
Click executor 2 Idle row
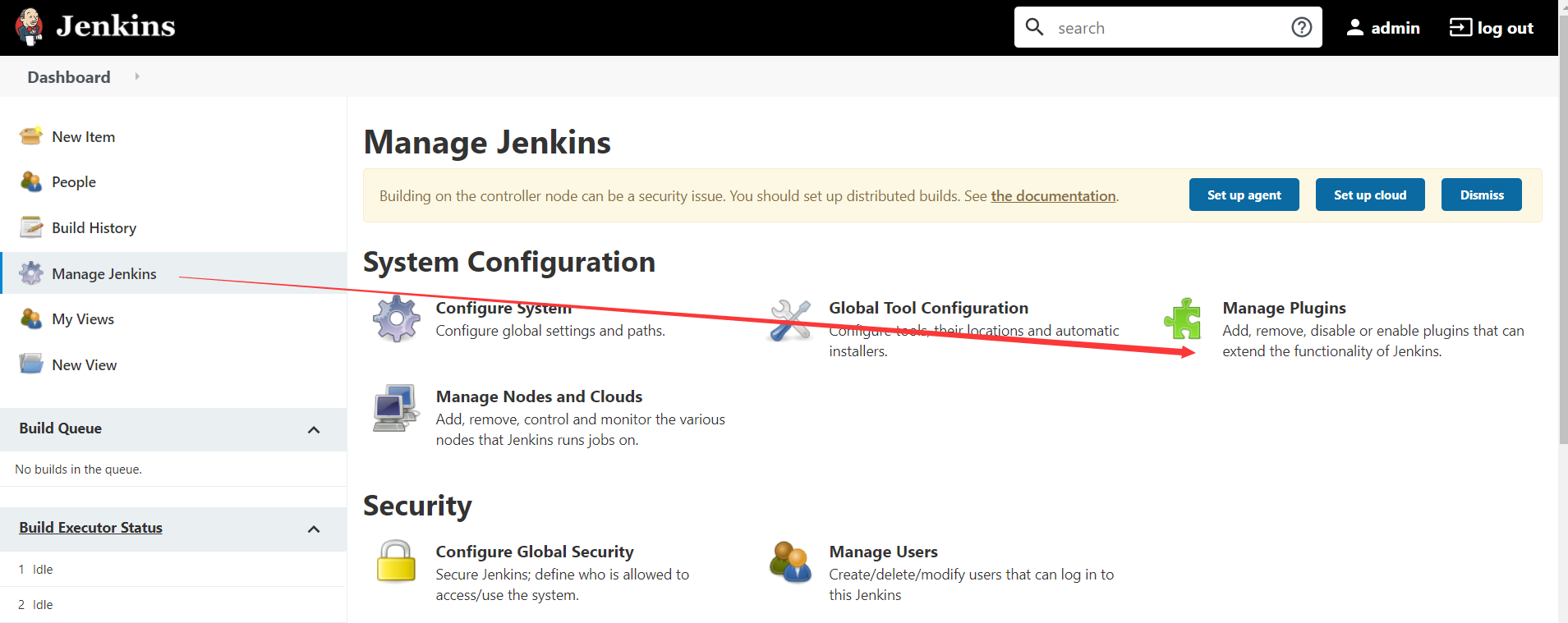point(173,604)
